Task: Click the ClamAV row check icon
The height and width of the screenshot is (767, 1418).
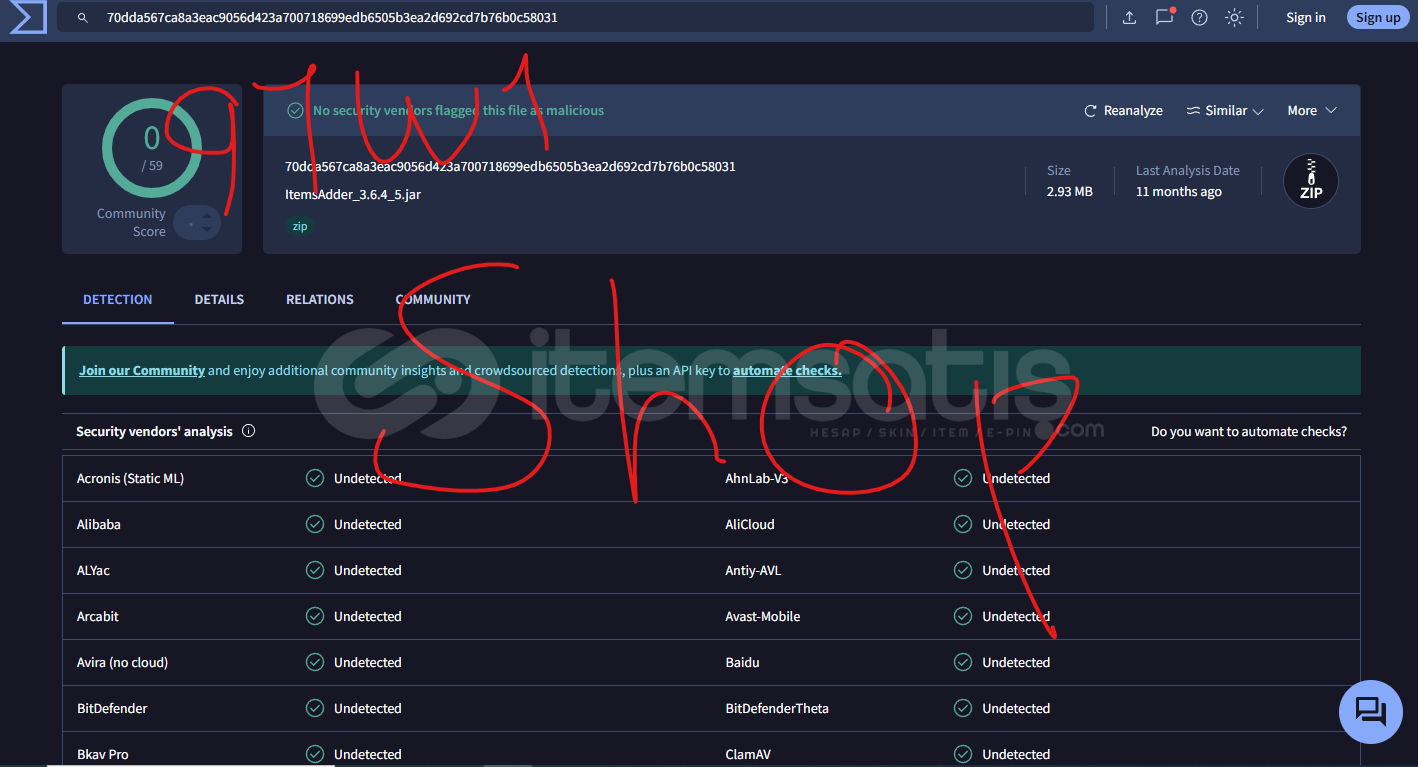Action: (963, 754)
